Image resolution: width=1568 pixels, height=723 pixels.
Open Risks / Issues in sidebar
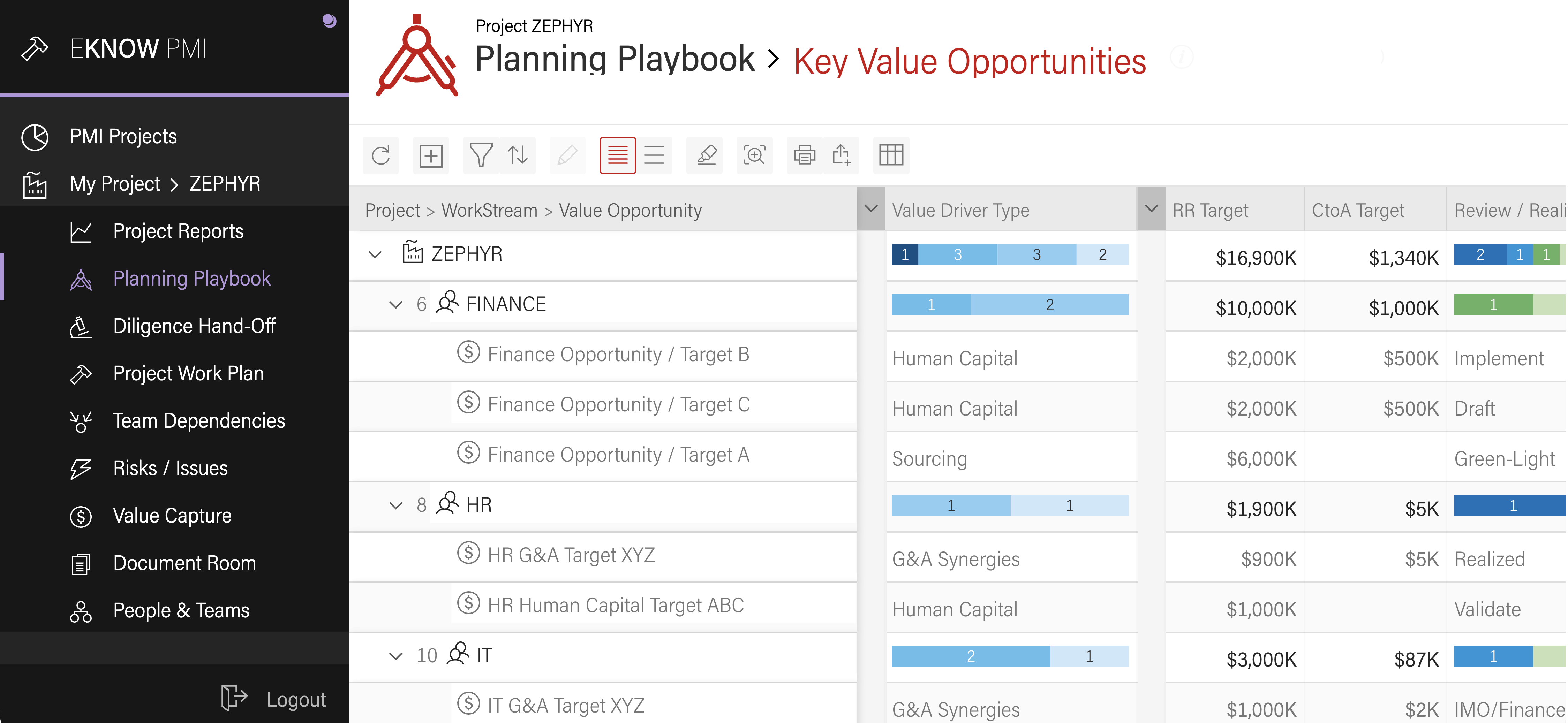pos(170,468)
